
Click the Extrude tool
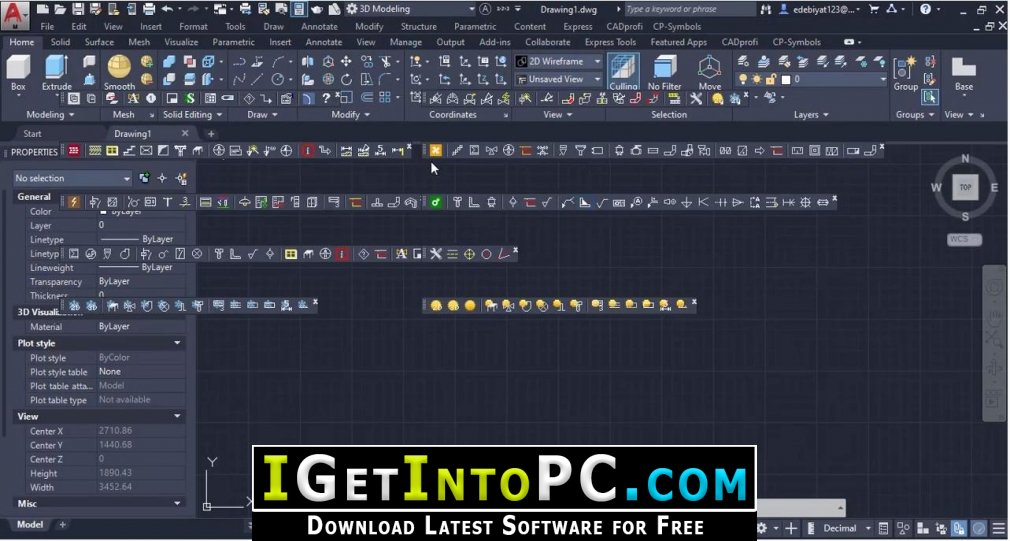point(57,71)
